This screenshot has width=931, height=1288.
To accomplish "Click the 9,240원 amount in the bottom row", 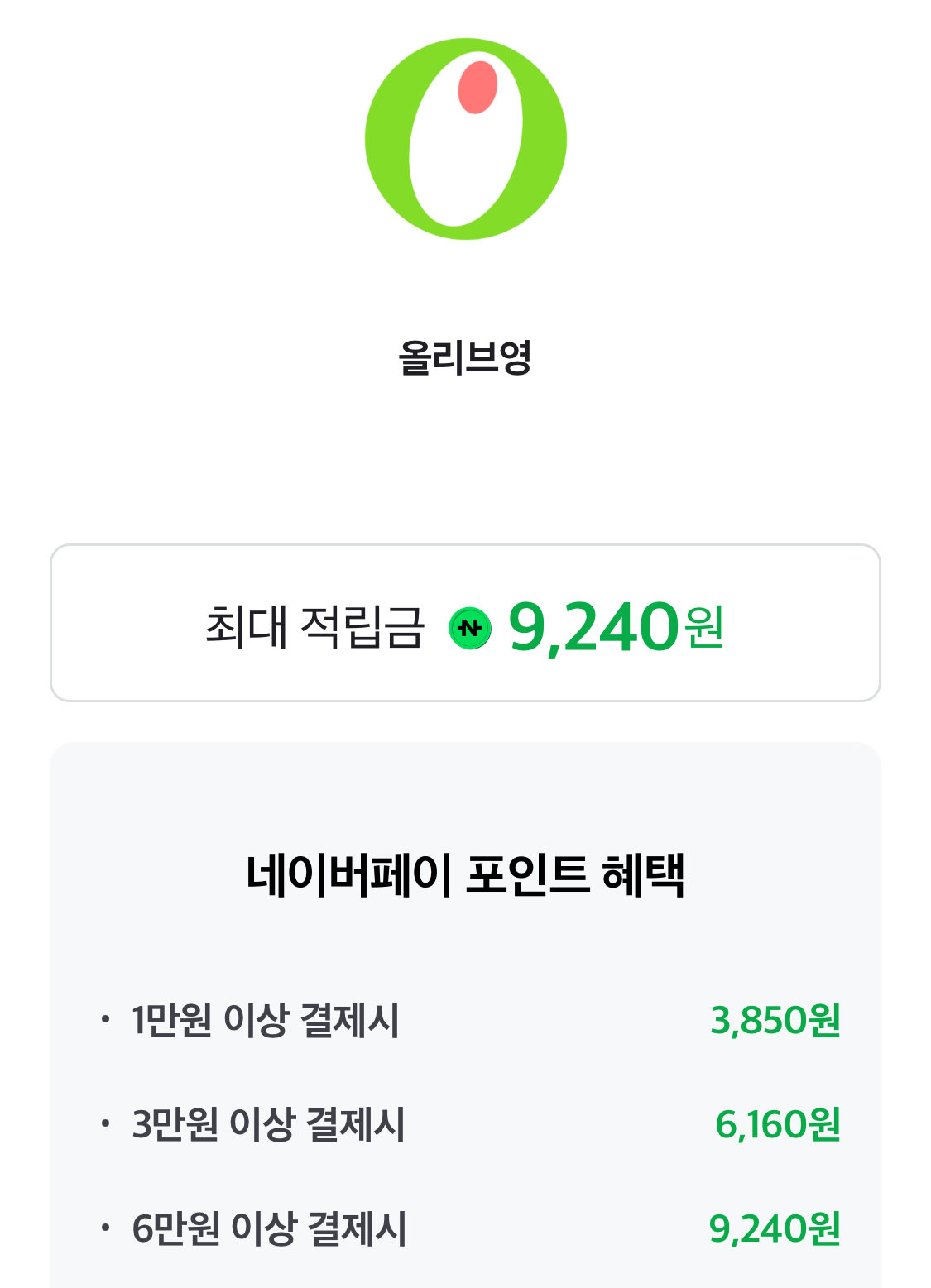I will click(x=775, y=1228).
